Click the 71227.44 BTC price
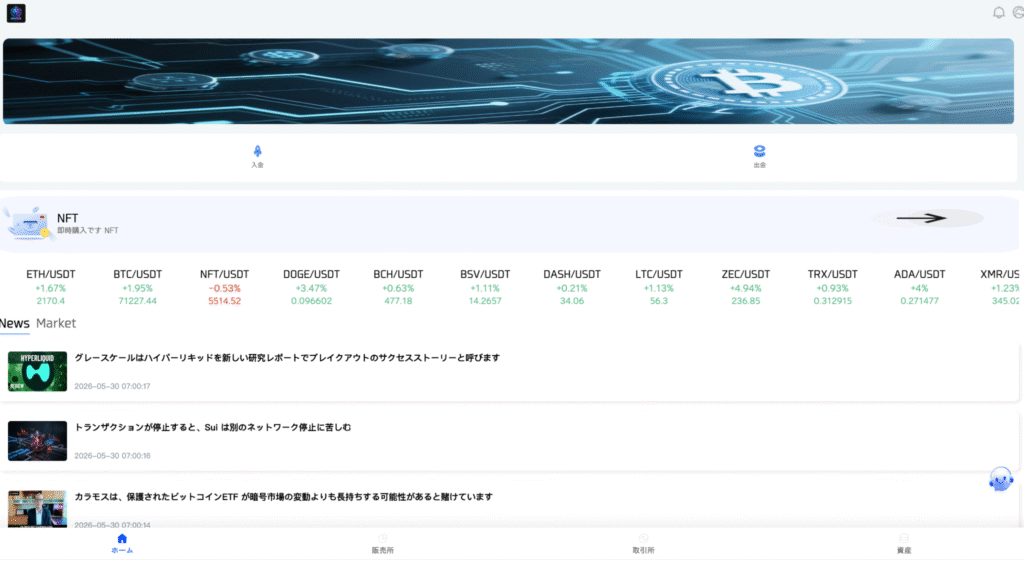This screenshot has width=1024, height=561. 137,301
